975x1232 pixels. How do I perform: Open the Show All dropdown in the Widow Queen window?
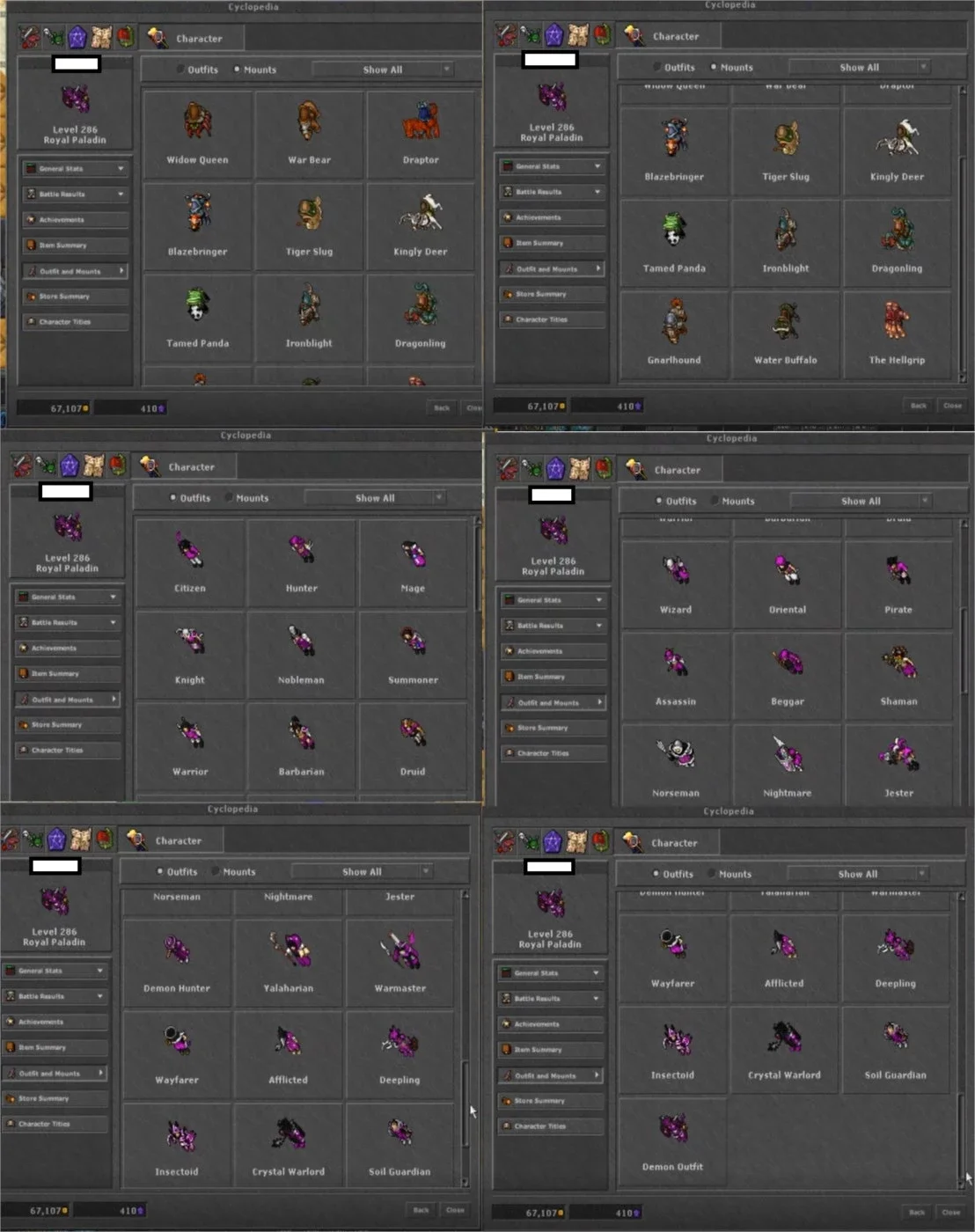(x=383, y=70)
